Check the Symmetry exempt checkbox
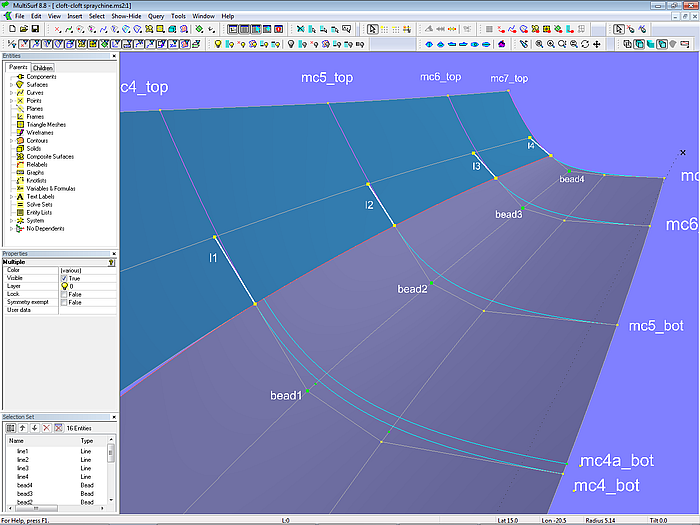This screenshot has height=525, width=700. click(65, 301)
